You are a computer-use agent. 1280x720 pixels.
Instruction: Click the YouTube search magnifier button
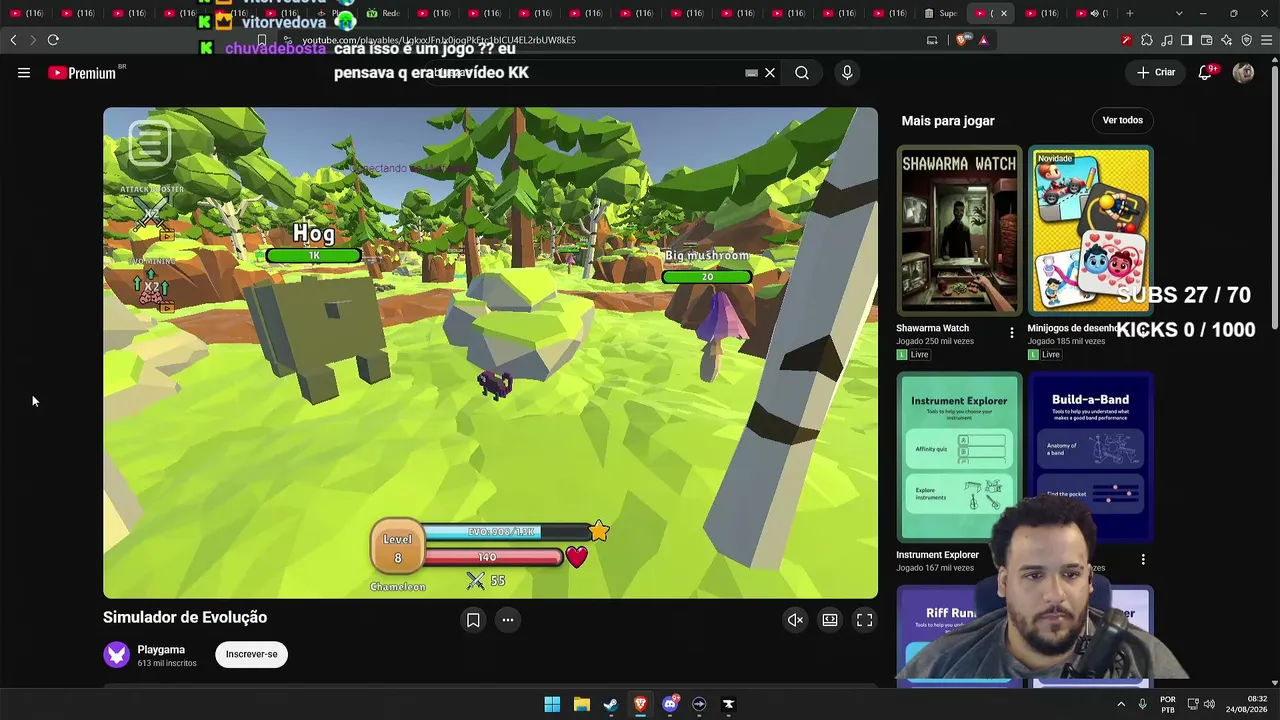pos(802,72)
